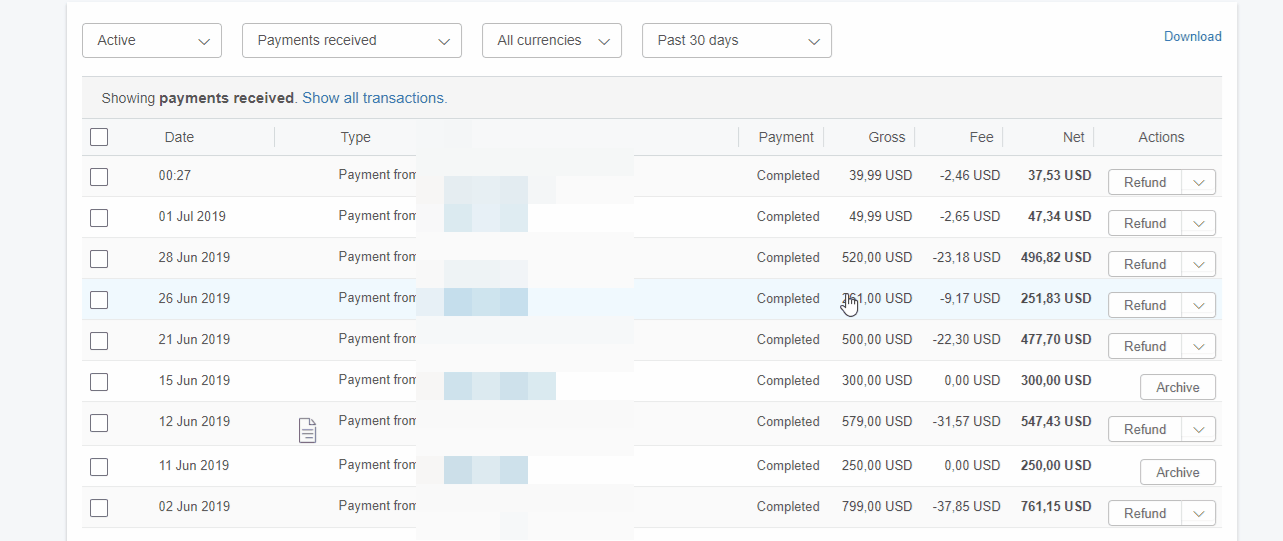The height and width of the screenshot is (541, 1283).
Task: Expand Refund options arrow for 01 Jul 2019
Action: (x=1199, y=223)
